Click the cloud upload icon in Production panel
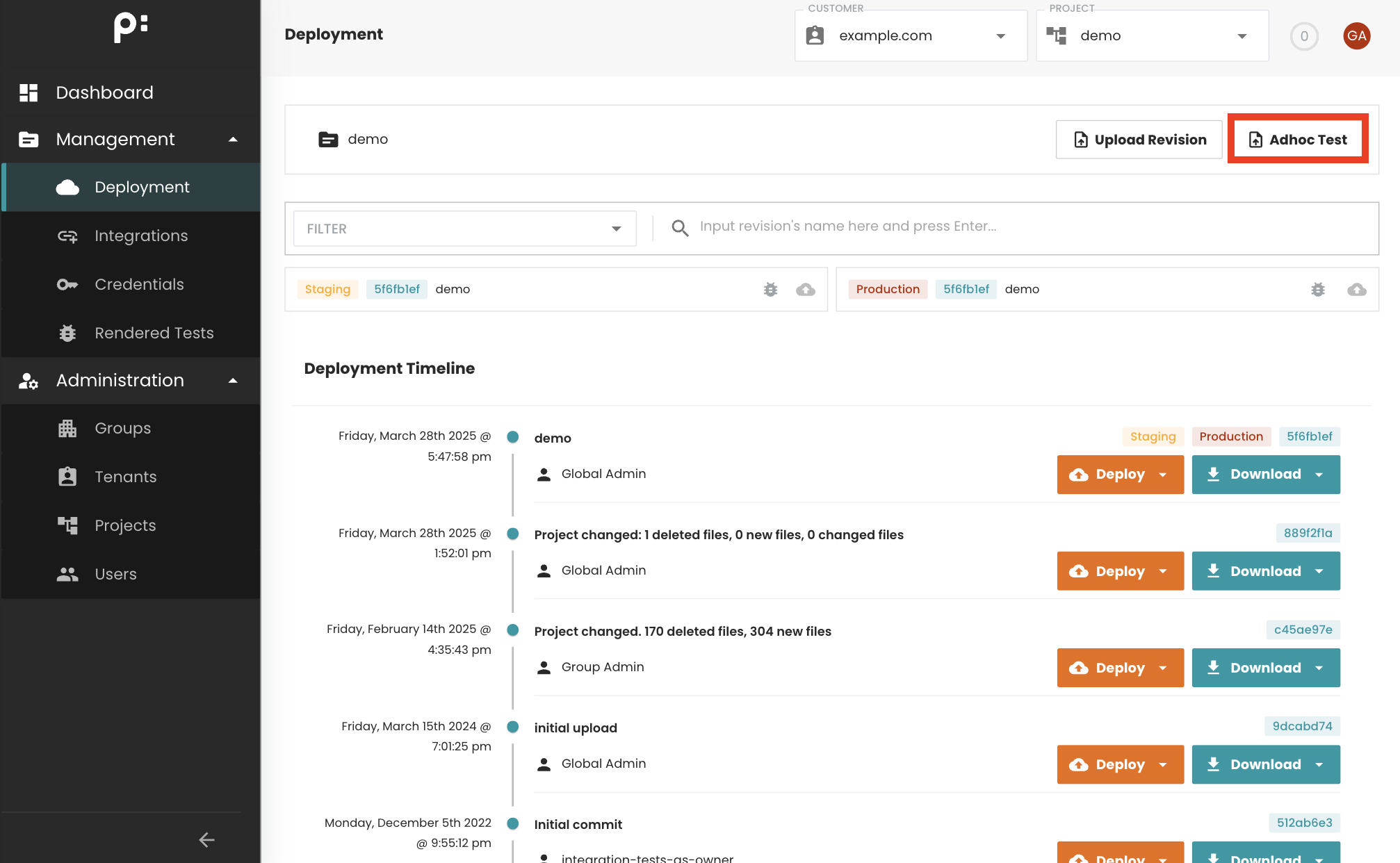Image resolution: width=1400 pixels, height=863 pixels. pyautogui.click(x=1356, y=290)
